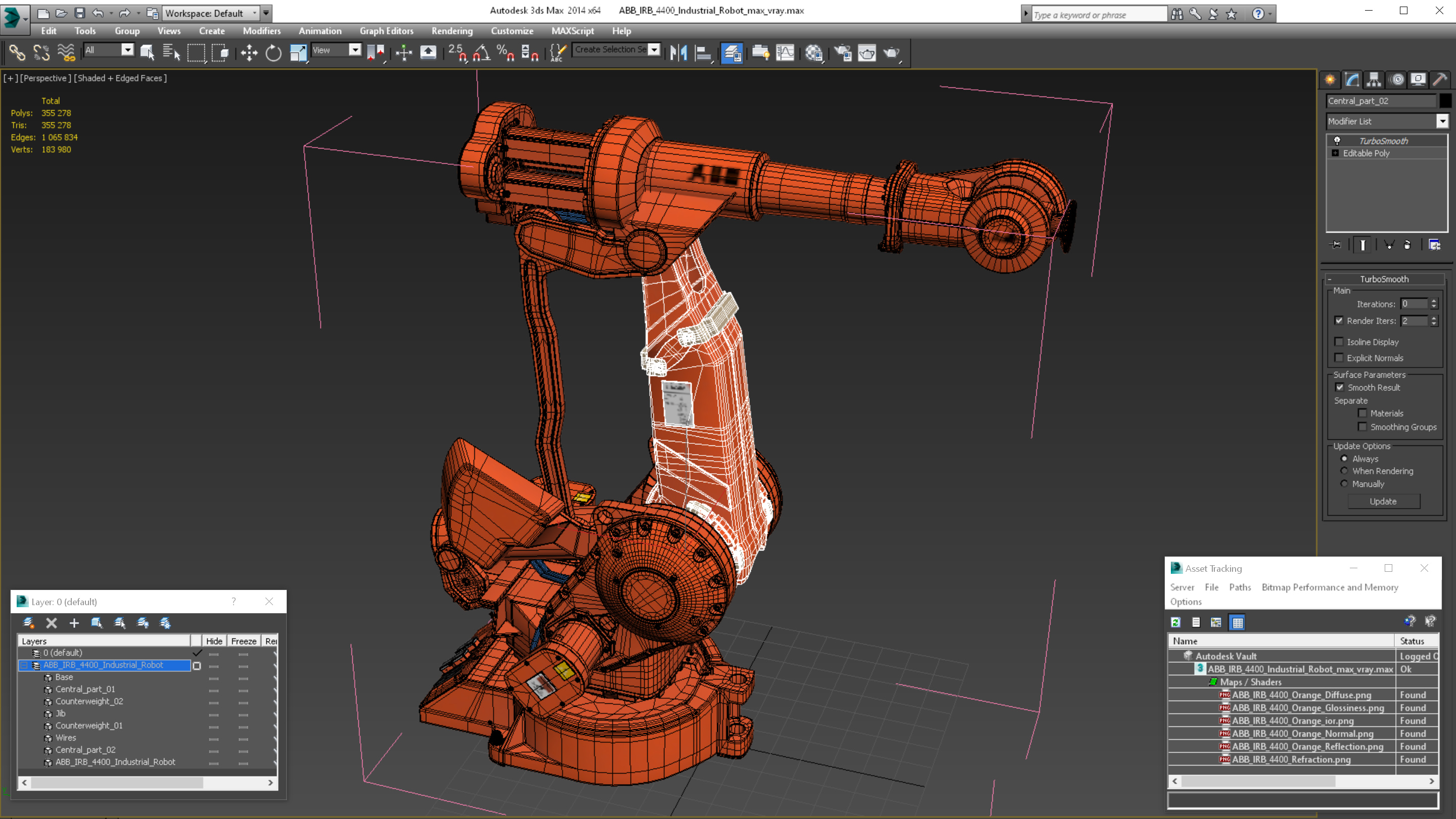Open the Create Selection Set dropdown
This screenshot has width=1456, height=819.
click(x=654, y=50)
